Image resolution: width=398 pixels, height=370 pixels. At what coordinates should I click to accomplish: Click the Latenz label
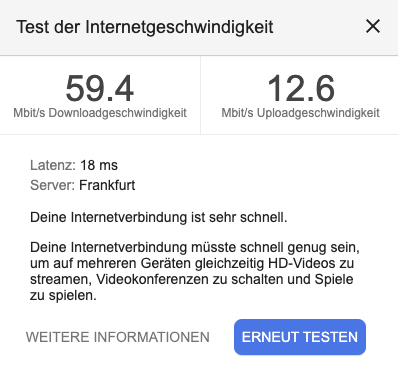click(x=53, y=165)
